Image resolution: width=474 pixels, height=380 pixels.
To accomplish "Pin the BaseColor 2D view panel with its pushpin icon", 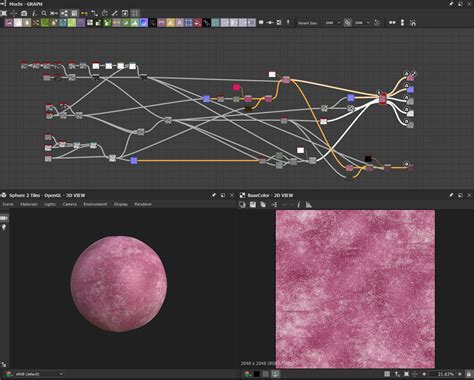I will pos(451,195).
